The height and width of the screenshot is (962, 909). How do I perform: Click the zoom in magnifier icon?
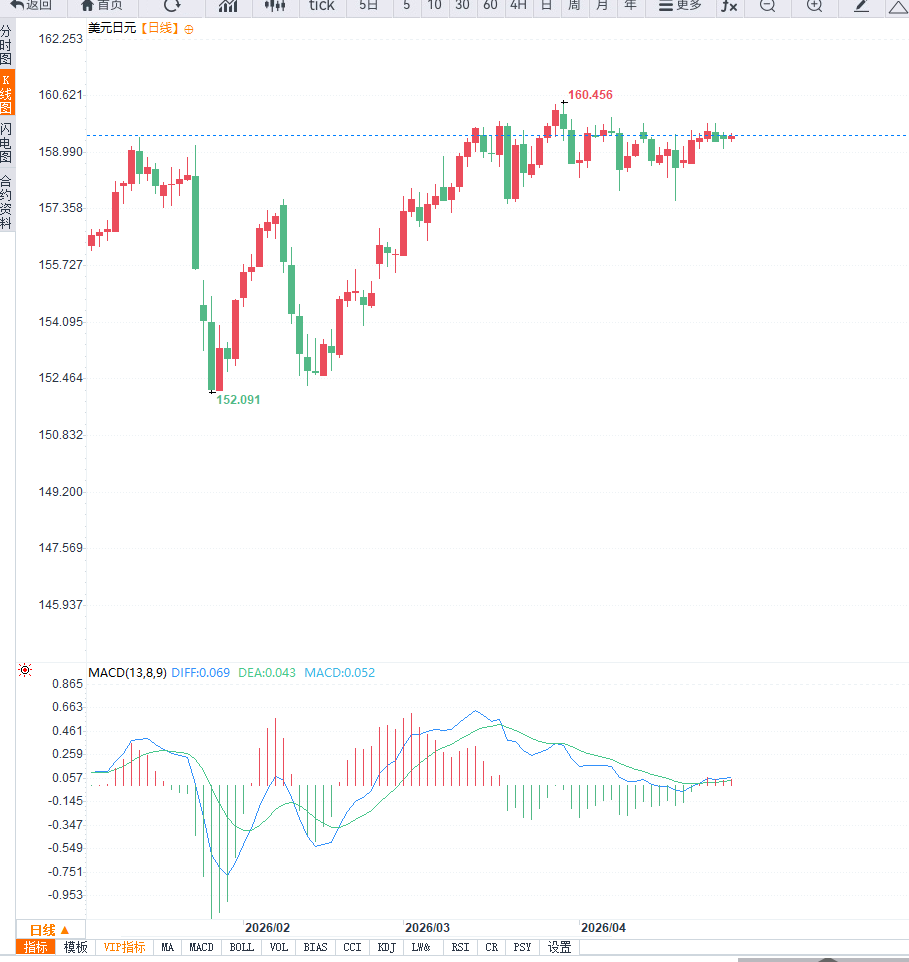(x=814, y=6)
